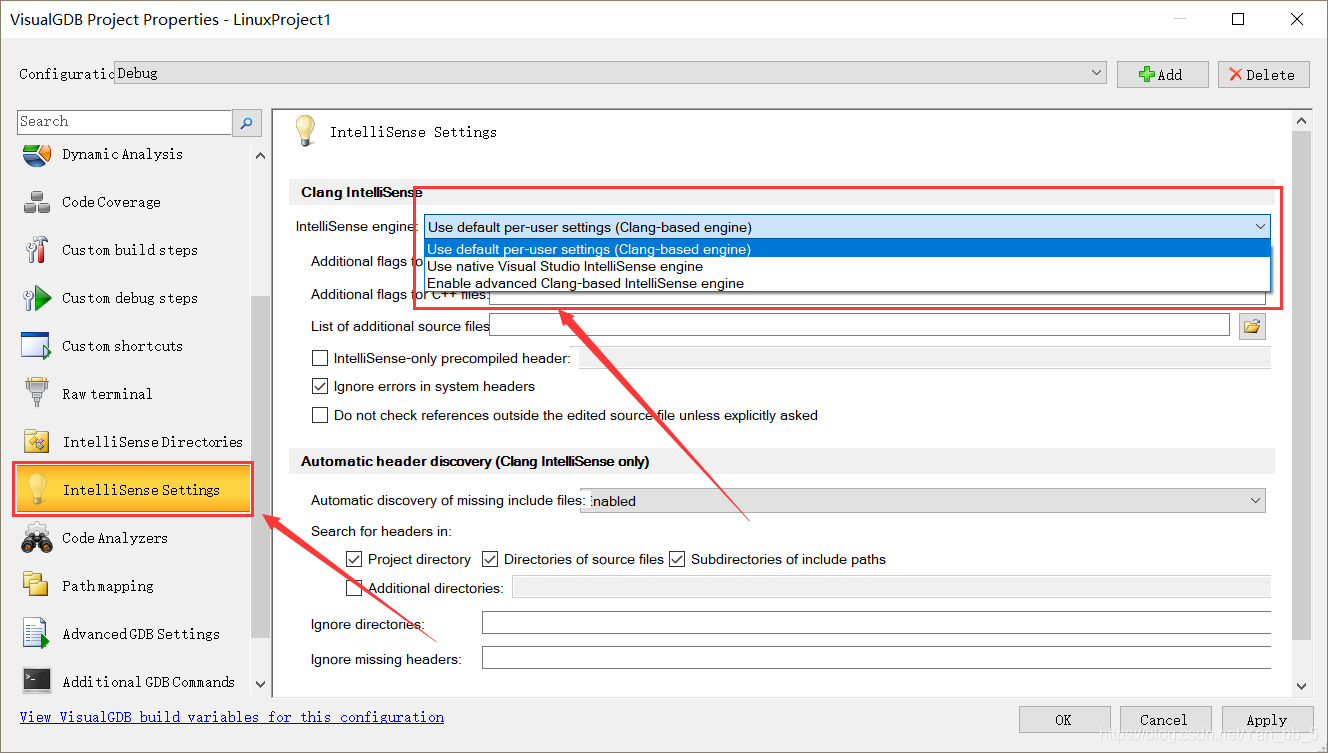
Task: Enable Additional directories checkbox
Action: (x=354, y=588)
